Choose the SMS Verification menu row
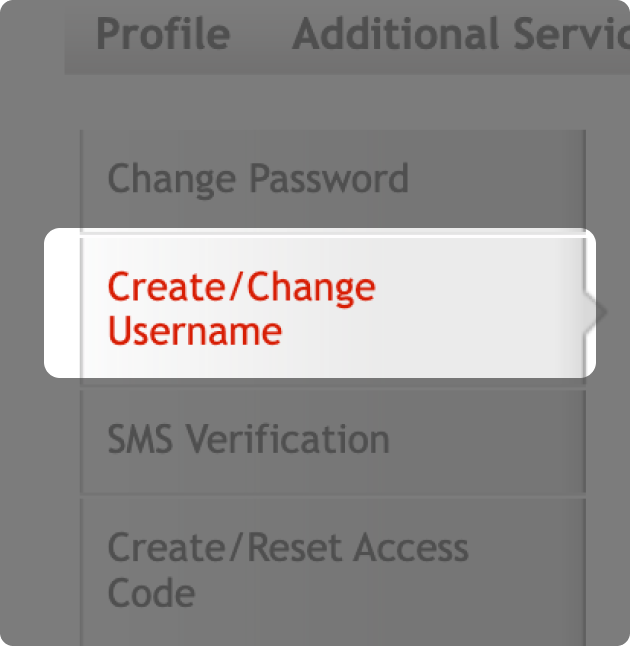Screen dimensions: 630x646 click(332, 440)
